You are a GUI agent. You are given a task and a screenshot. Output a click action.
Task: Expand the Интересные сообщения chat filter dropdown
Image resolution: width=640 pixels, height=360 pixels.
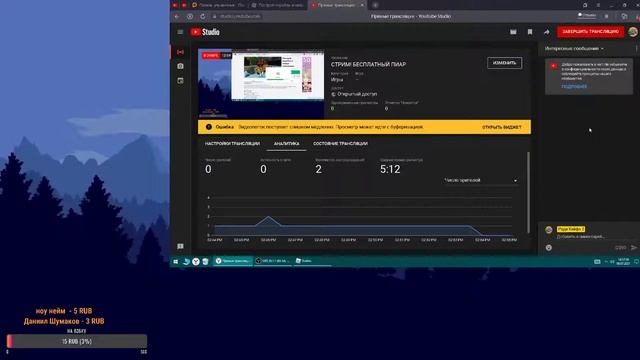(574, 48)
